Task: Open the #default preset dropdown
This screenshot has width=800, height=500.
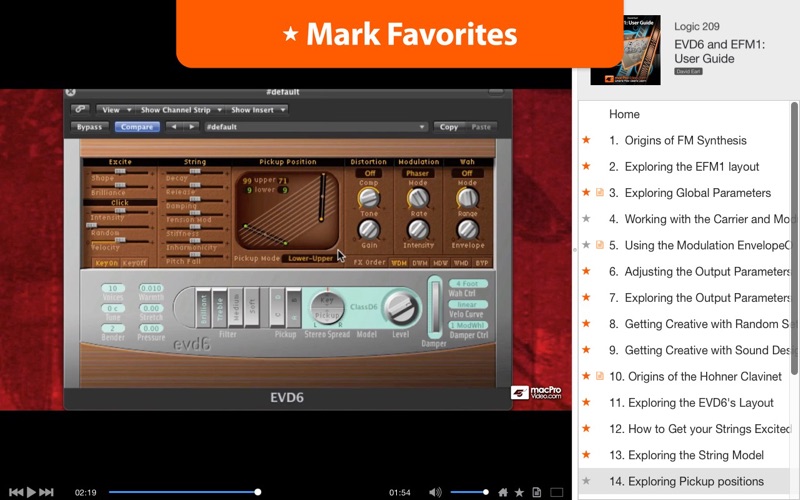Action: tap(315, 127)
